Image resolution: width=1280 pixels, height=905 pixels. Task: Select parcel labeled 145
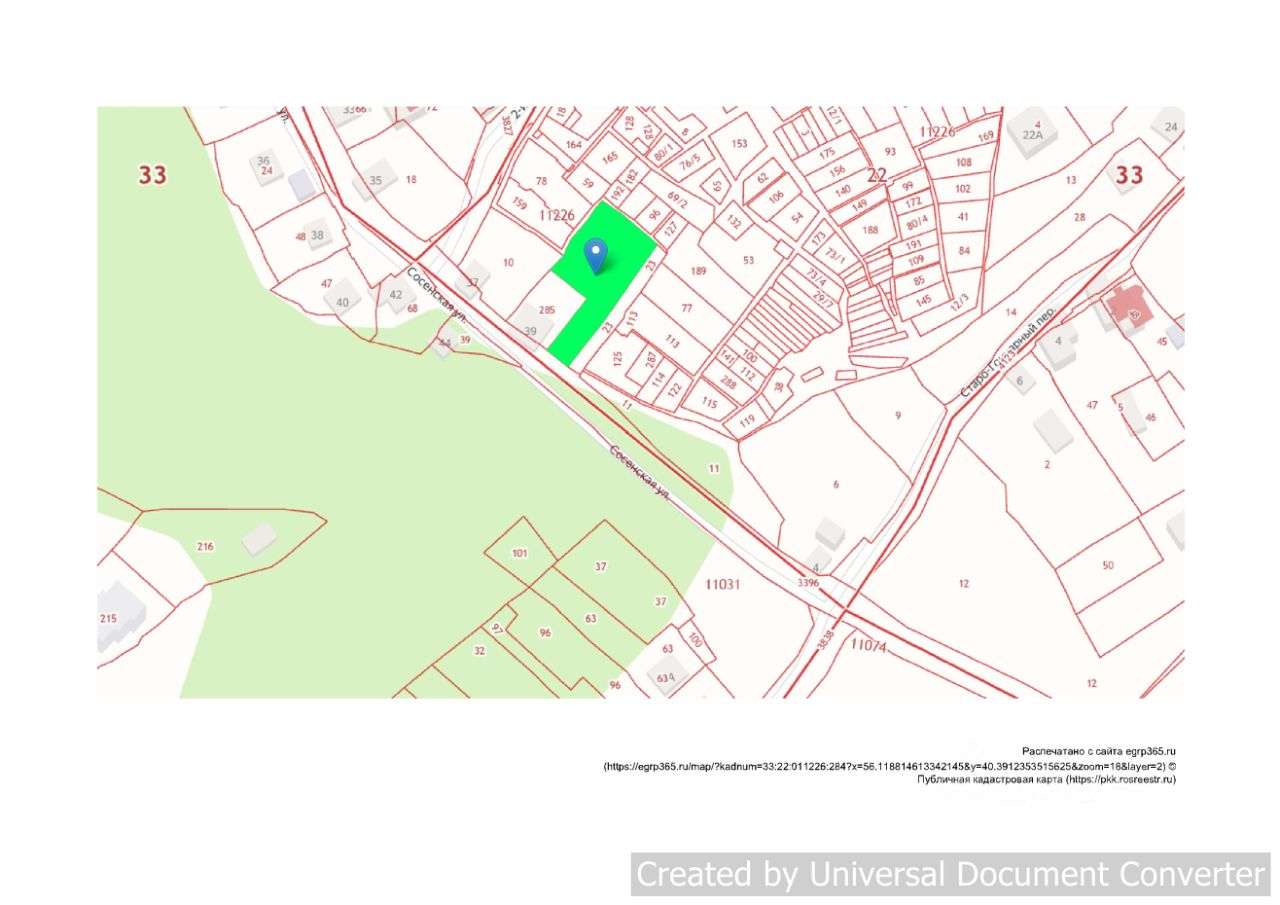(x=923, y=299)
